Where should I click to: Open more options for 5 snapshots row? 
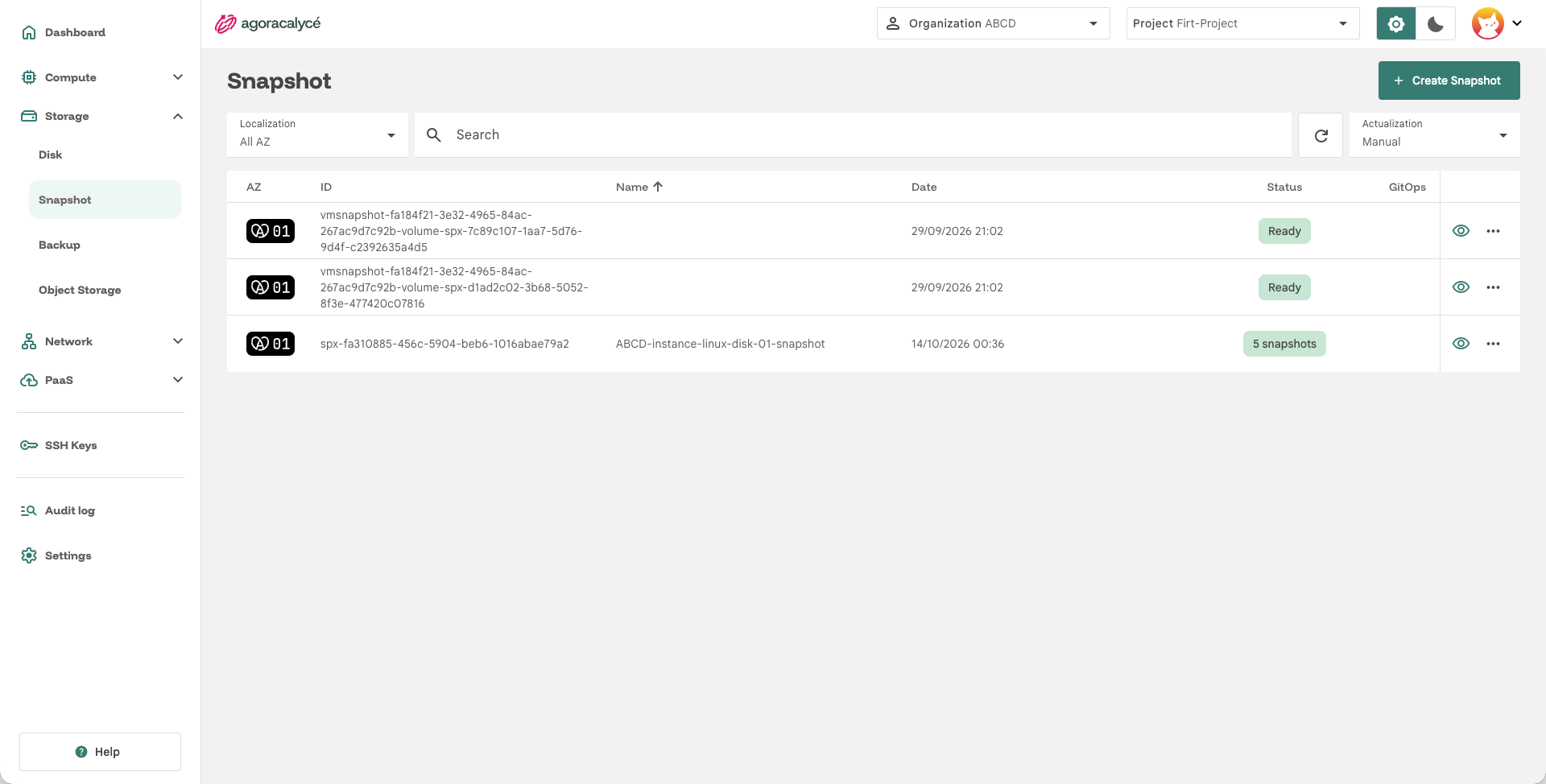point(1493,344)
